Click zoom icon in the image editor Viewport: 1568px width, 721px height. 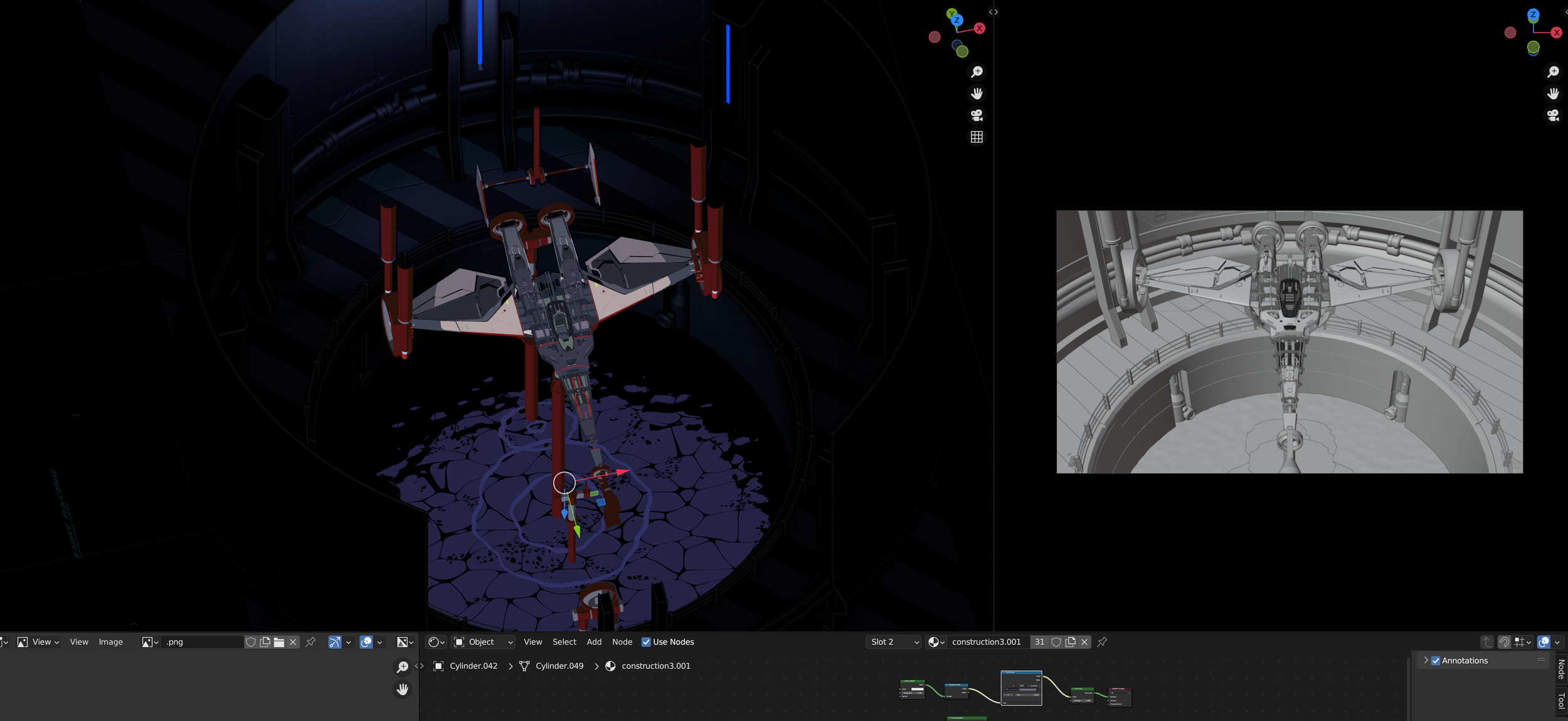click(403, 667)
